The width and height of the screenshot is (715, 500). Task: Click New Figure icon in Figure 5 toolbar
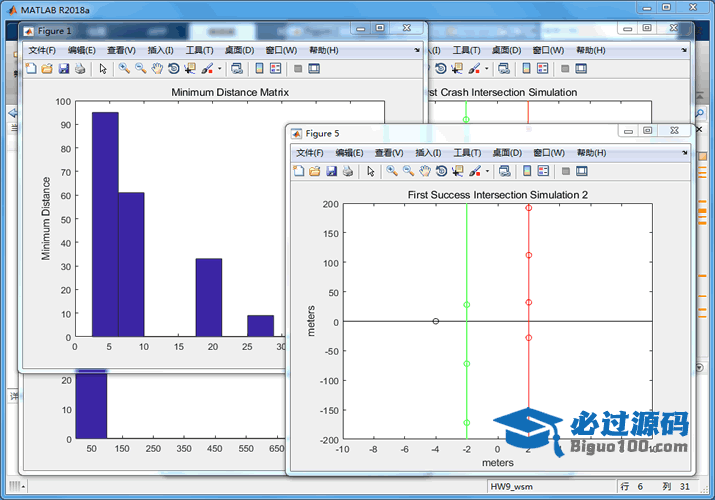point(299,171)
